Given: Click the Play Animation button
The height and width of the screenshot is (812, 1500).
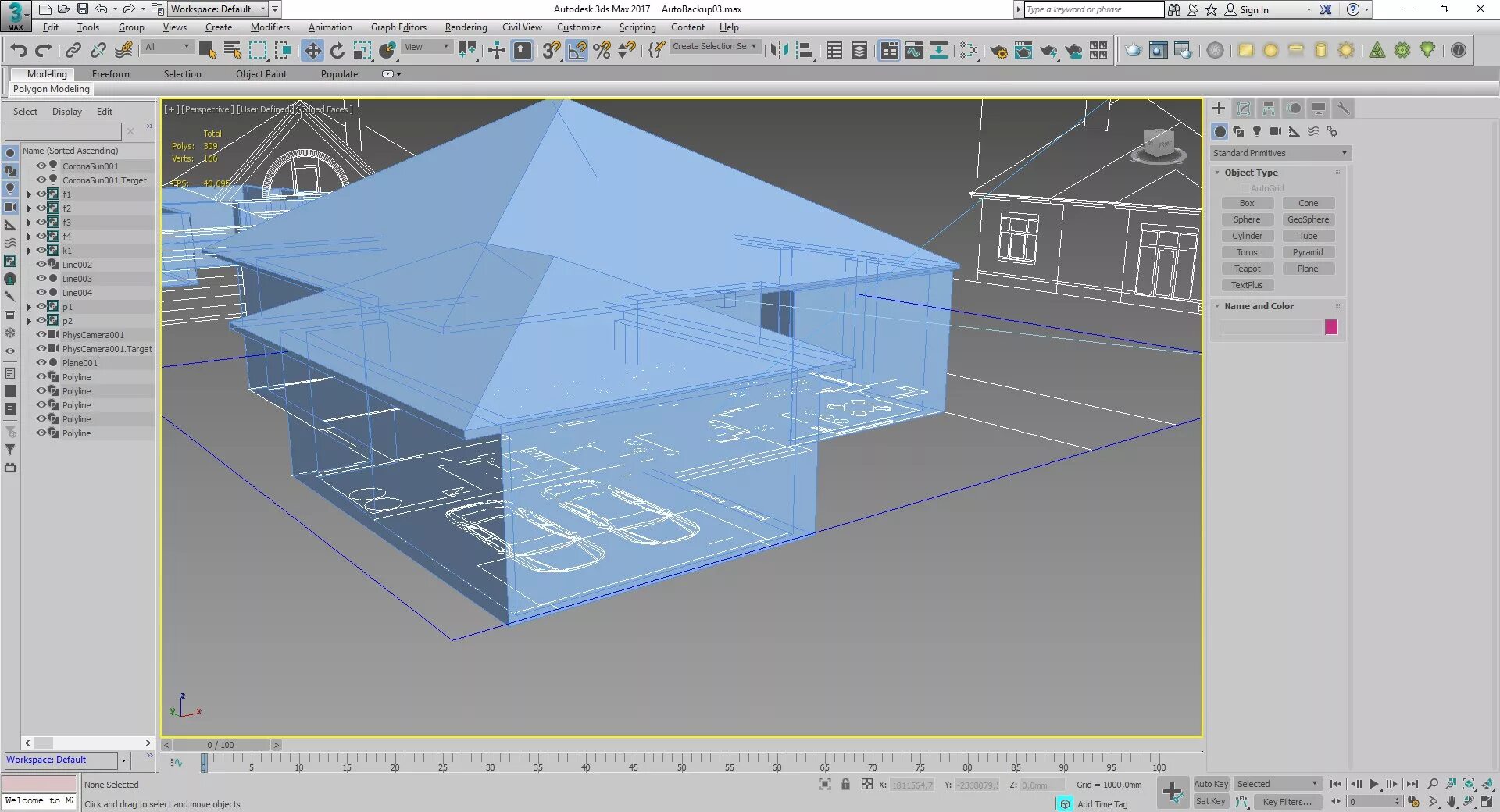Looking at the screenshot, I should tap(1373, 784).
